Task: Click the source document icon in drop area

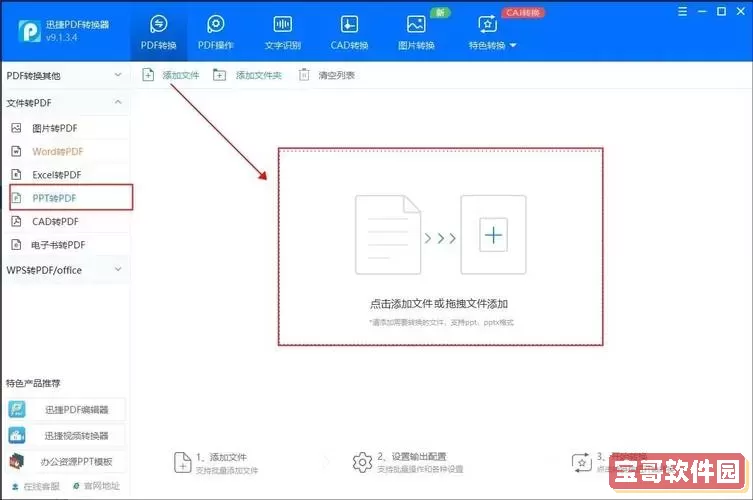Action: 388,234
